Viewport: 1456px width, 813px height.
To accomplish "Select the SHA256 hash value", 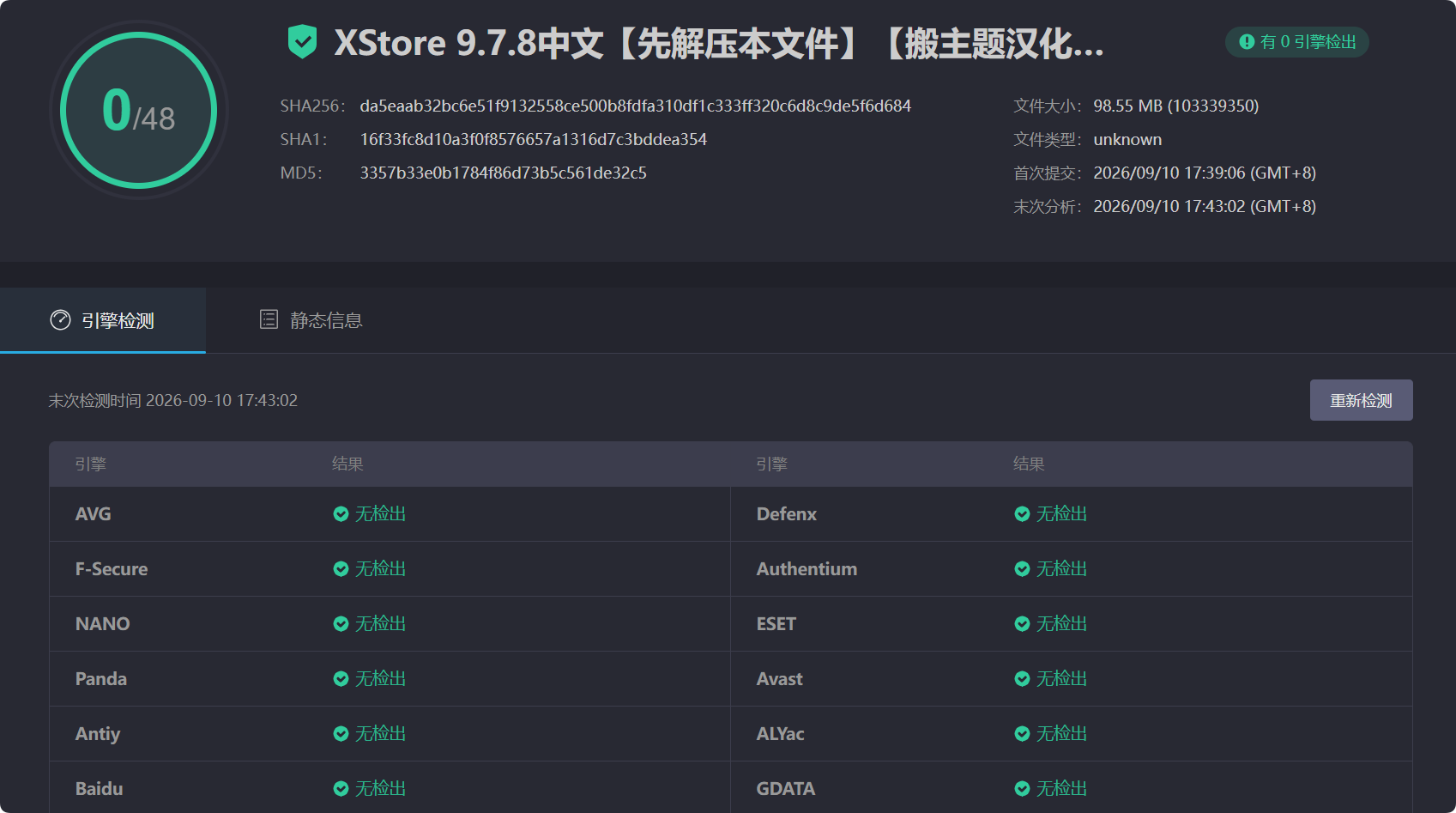I will [x=635, y=106].
